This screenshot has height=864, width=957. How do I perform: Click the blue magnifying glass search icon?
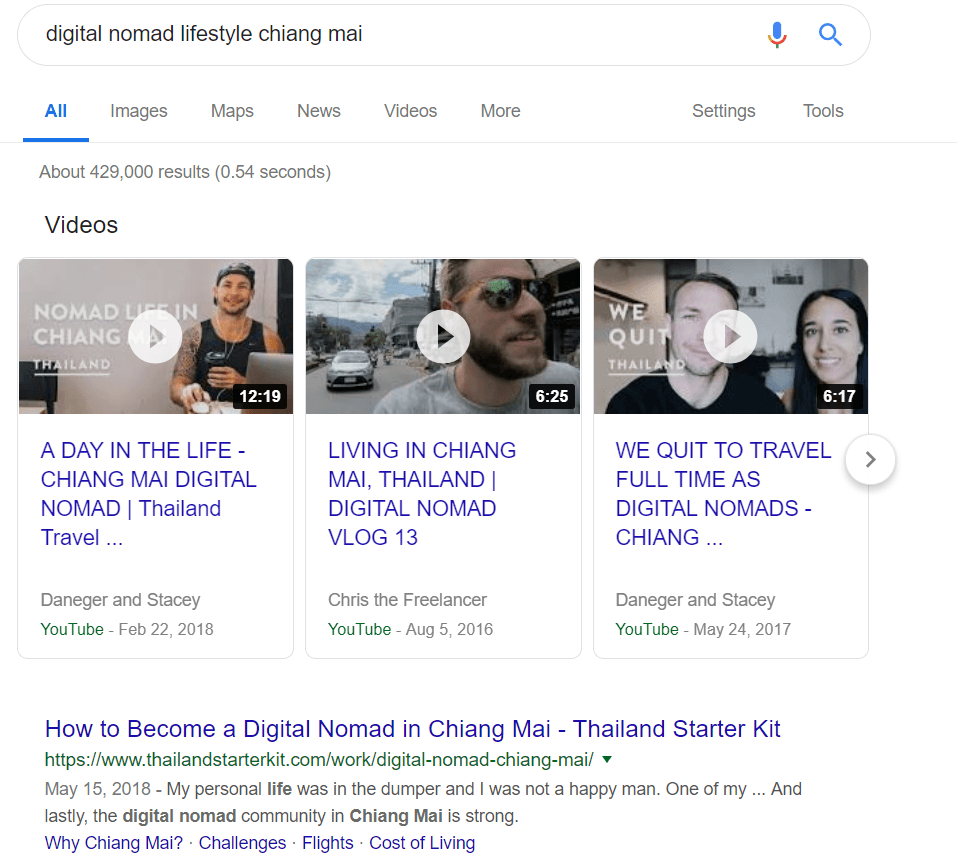[x=830, y=35]
